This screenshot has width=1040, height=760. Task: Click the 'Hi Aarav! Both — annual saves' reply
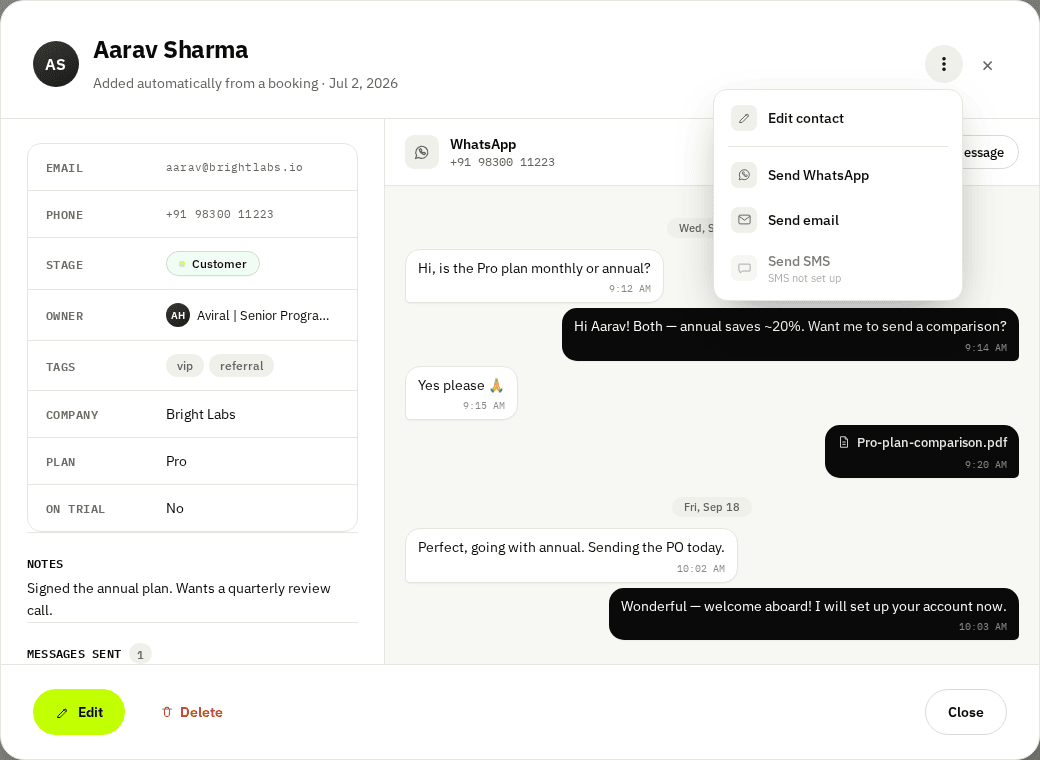pyautogui.click(x=790, y=334)
